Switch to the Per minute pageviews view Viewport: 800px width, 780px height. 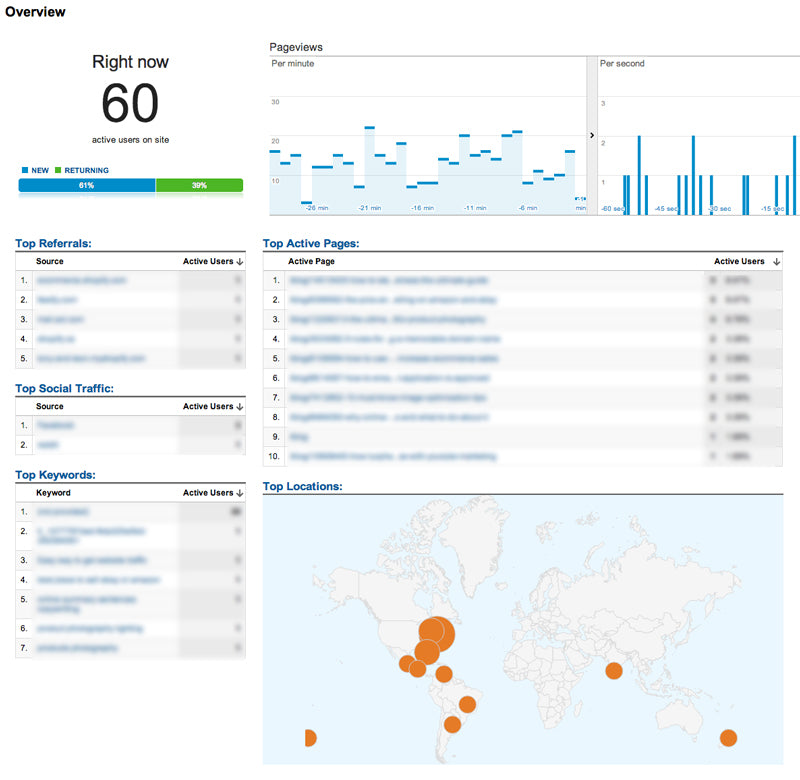pos(290,63)
